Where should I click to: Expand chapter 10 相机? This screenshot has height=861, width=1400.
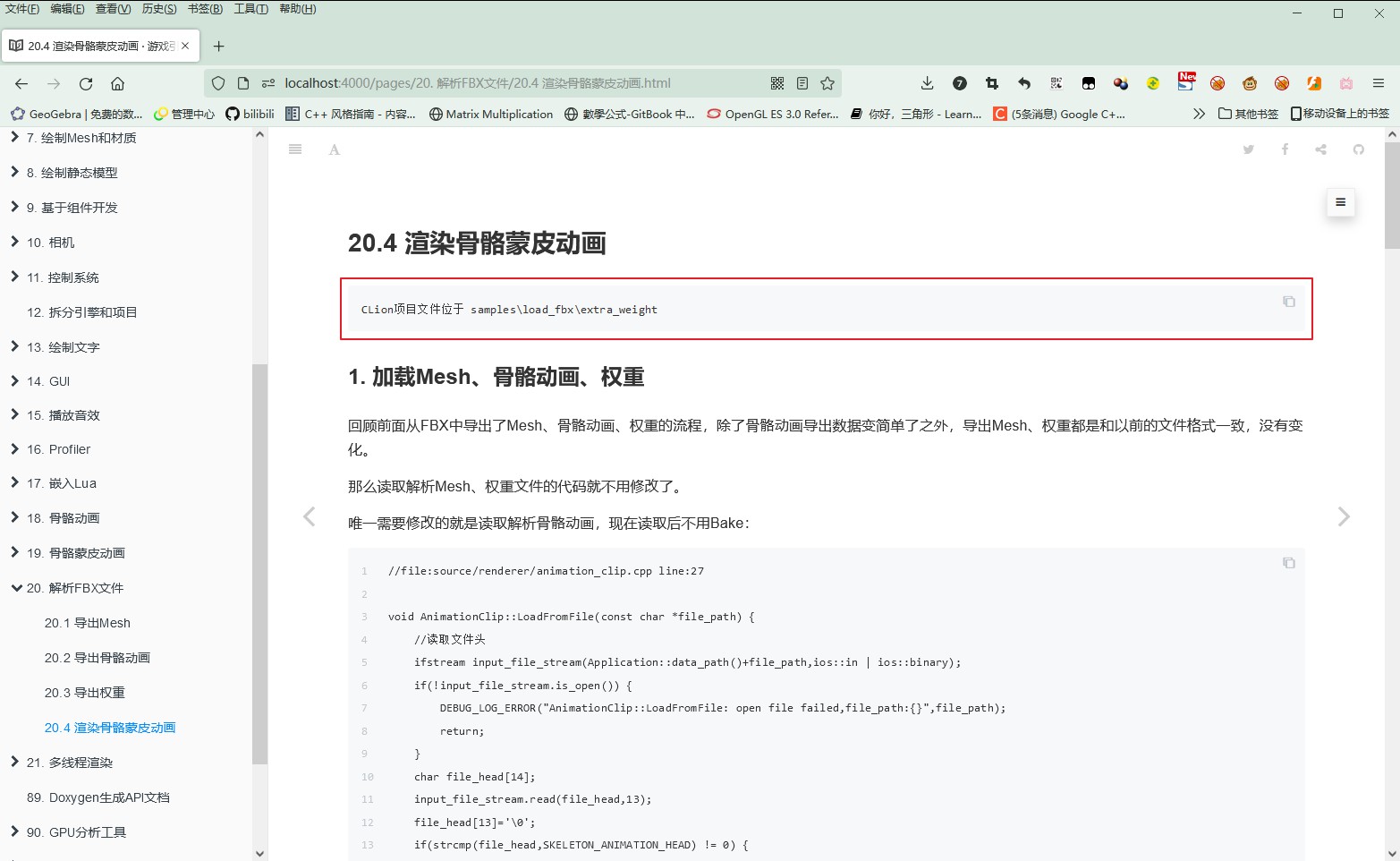(14, 242)
